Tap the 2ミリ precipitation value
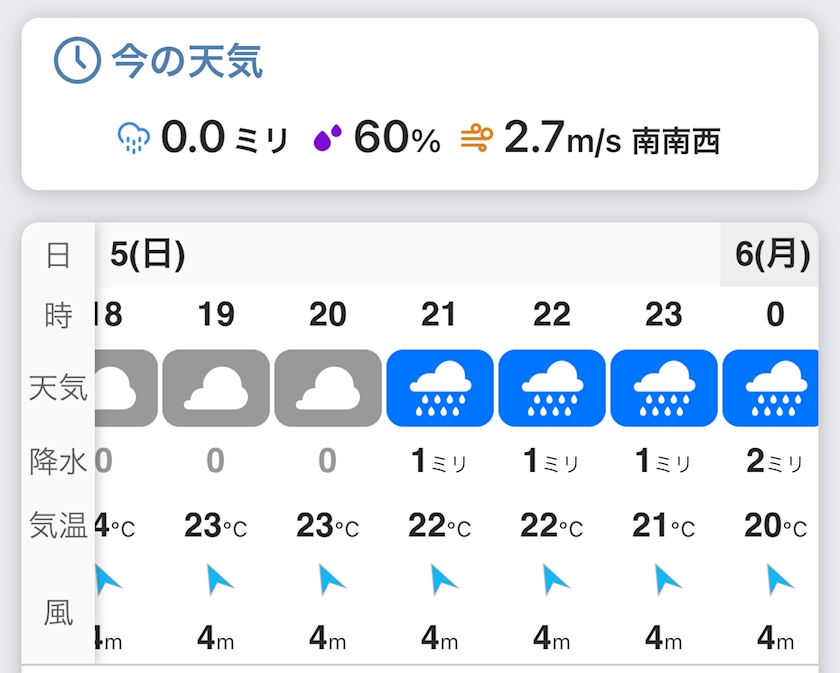840x673 pixels. [775, 461]
